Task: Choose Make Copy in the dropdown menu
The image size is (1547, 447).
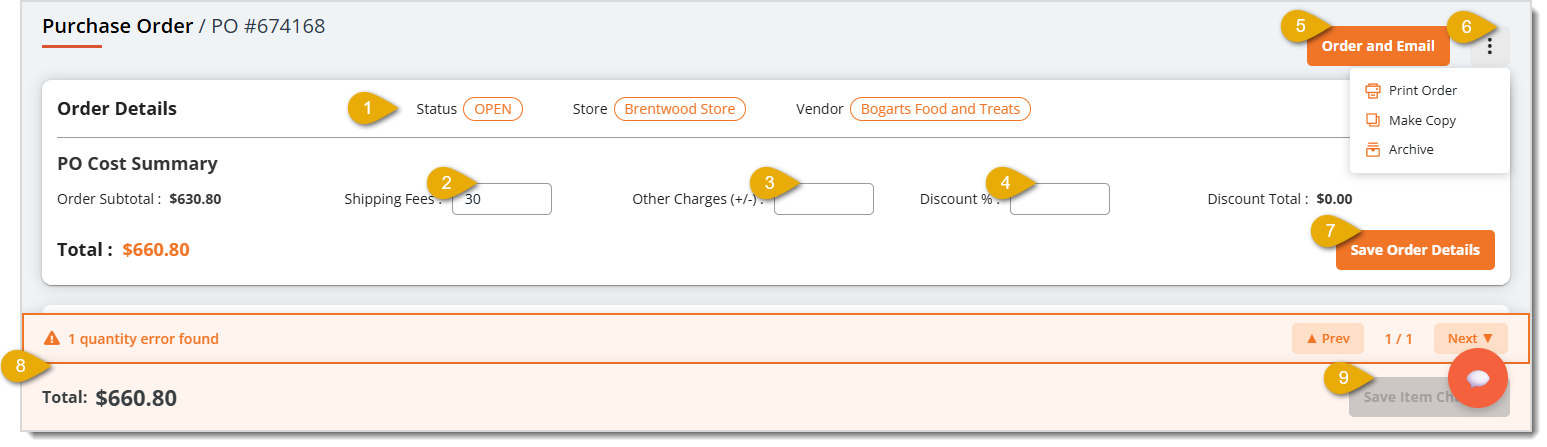Action: [1422, 120]
